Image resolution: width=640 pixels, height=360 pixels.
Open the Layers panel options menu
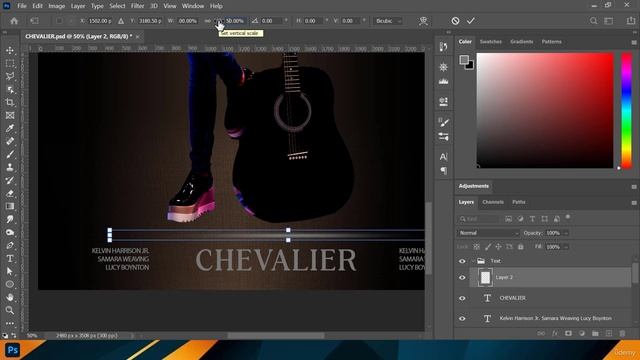pos(634,203)
